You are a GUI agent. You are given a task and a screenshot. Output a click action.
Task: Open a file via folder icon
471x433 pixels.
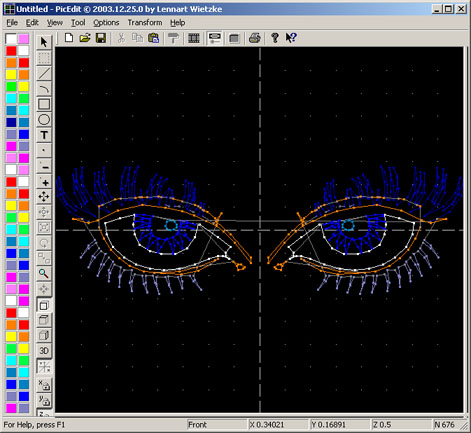85,38
